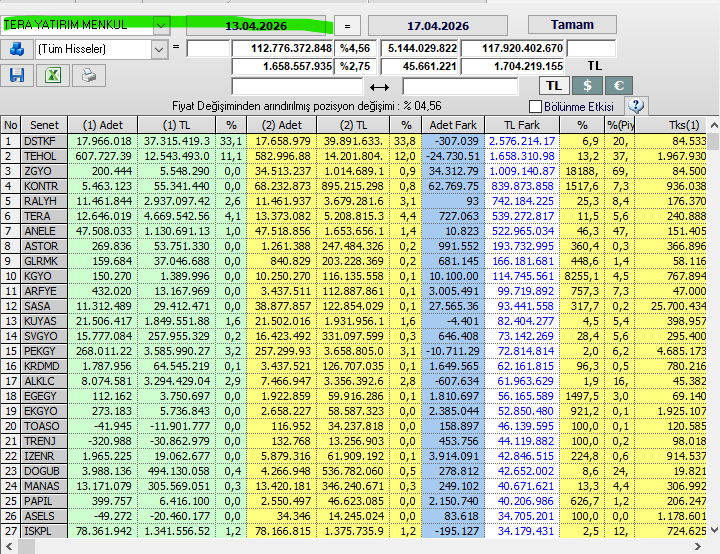Select the ISKPL row
Image resolution: width=720 pixels, height=554 pixels.
tap(353, 531)
